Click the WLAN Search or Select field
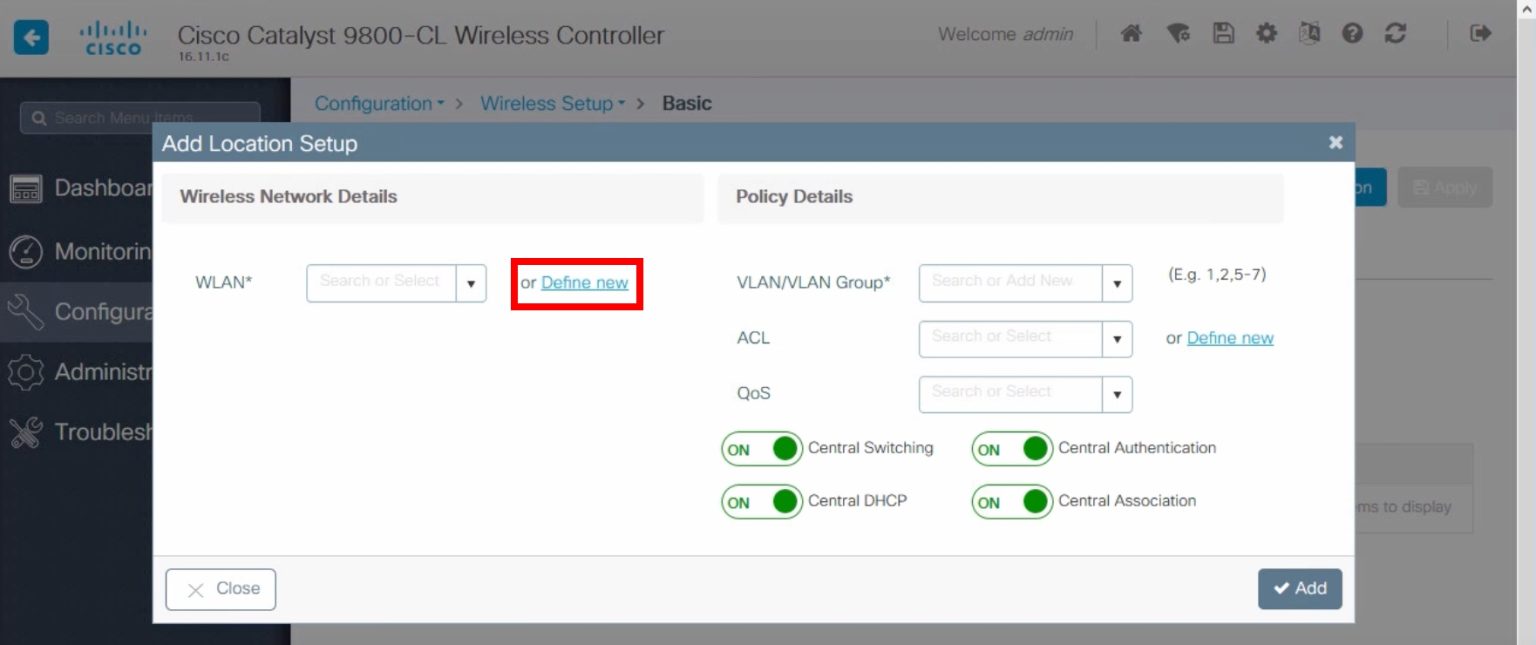Viewport: 1536px width, 645px height. click(381, 283)
